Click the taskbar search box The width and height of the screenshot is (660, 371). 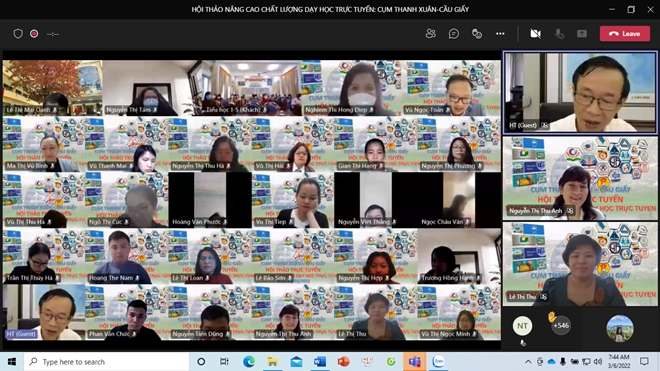[x=106, y=362]
